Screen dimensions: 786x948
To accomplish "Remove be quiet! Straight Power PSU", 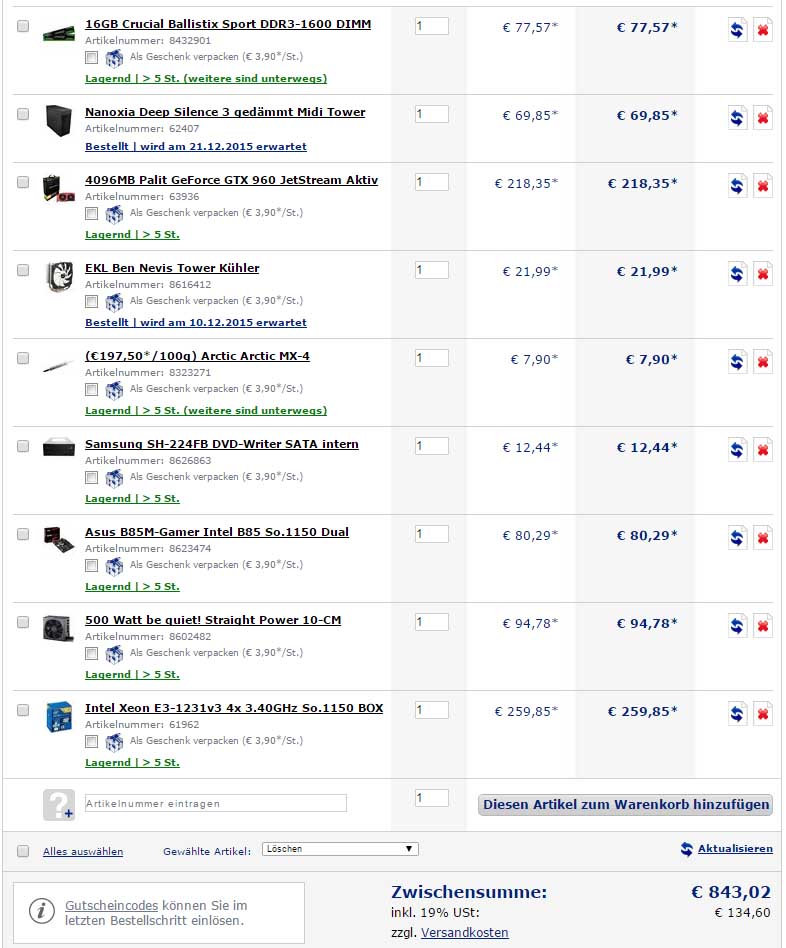I will 763,625.
